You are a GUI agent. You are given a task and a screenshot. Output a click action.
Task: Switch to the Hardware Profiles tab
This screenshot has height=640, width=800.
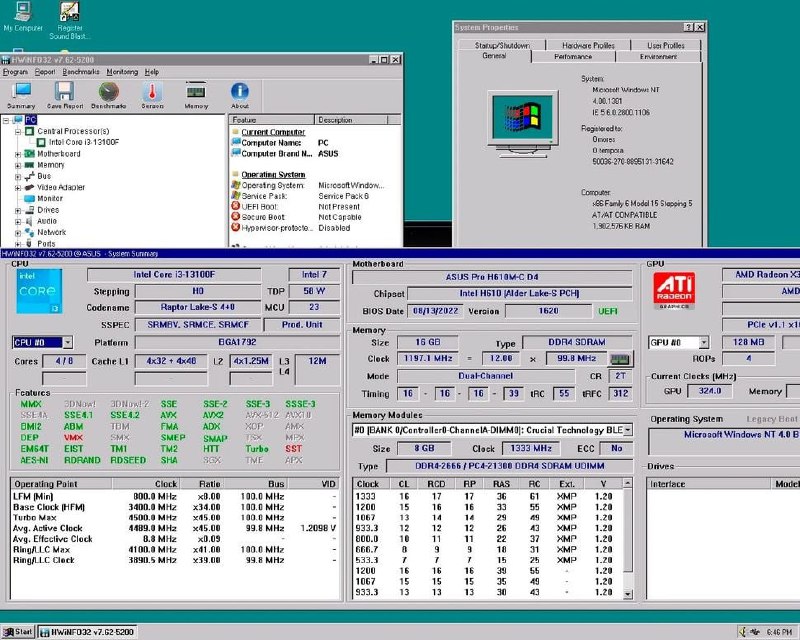point(588,45)
